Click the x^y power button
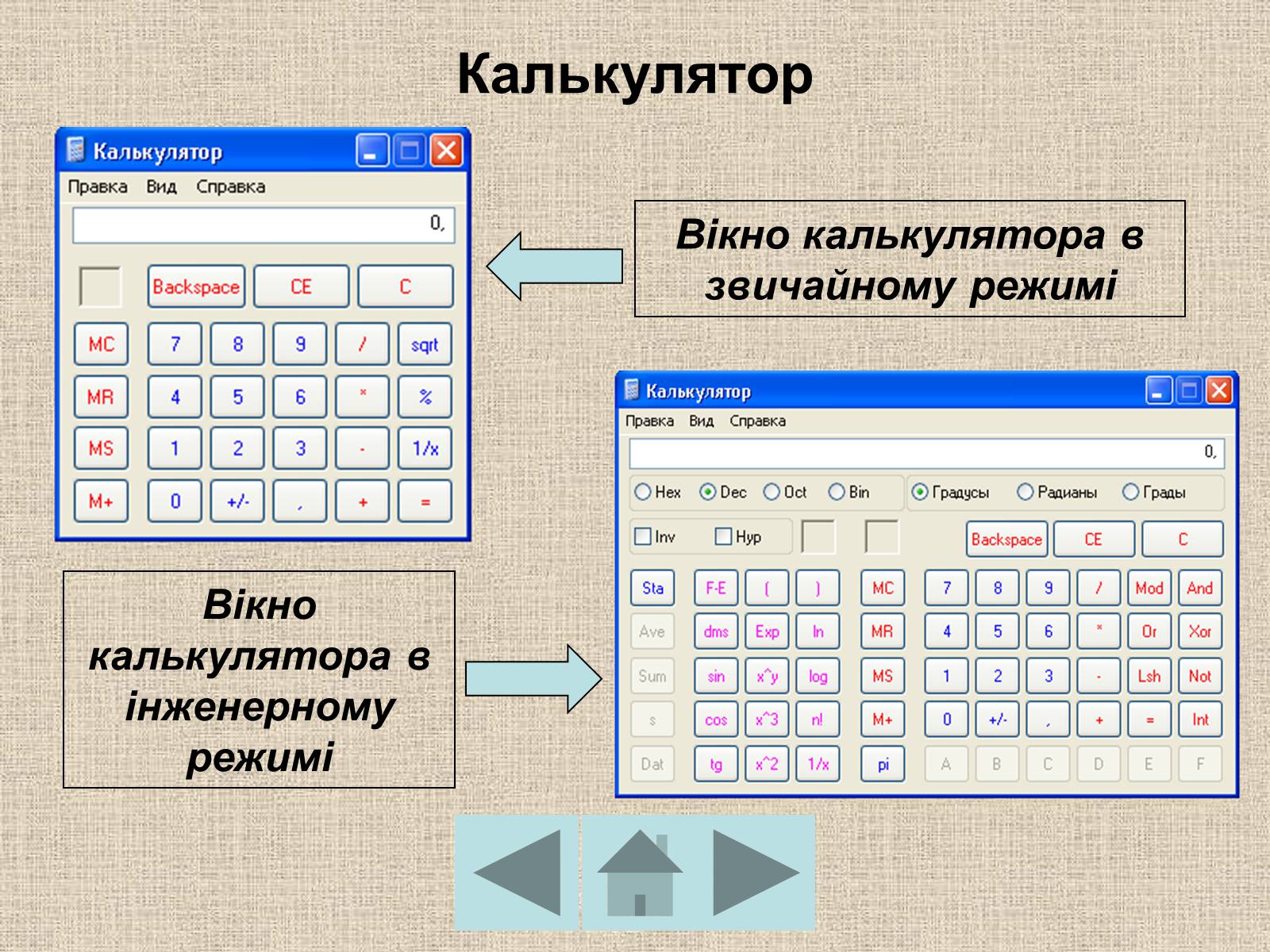 pyautogui.click(x=767, y=676)
